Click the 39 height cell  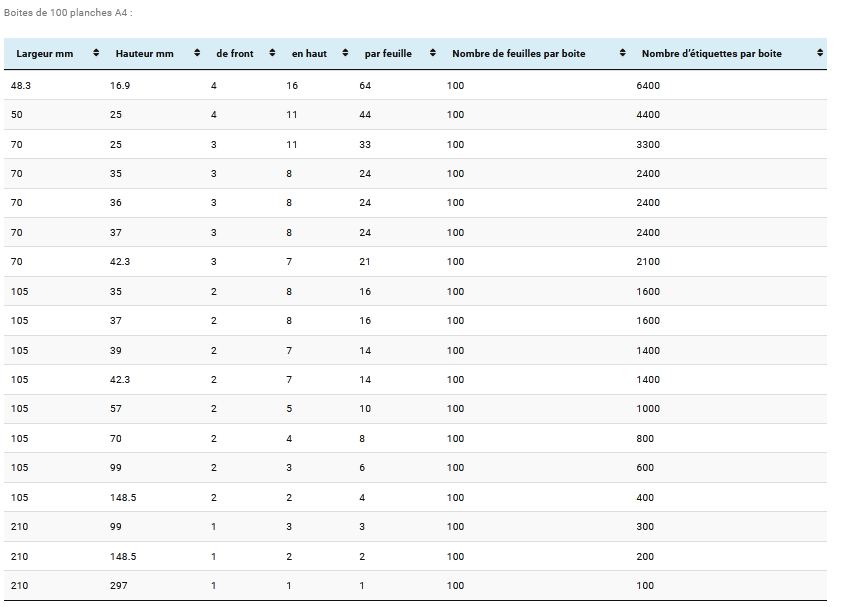[116, 350]
